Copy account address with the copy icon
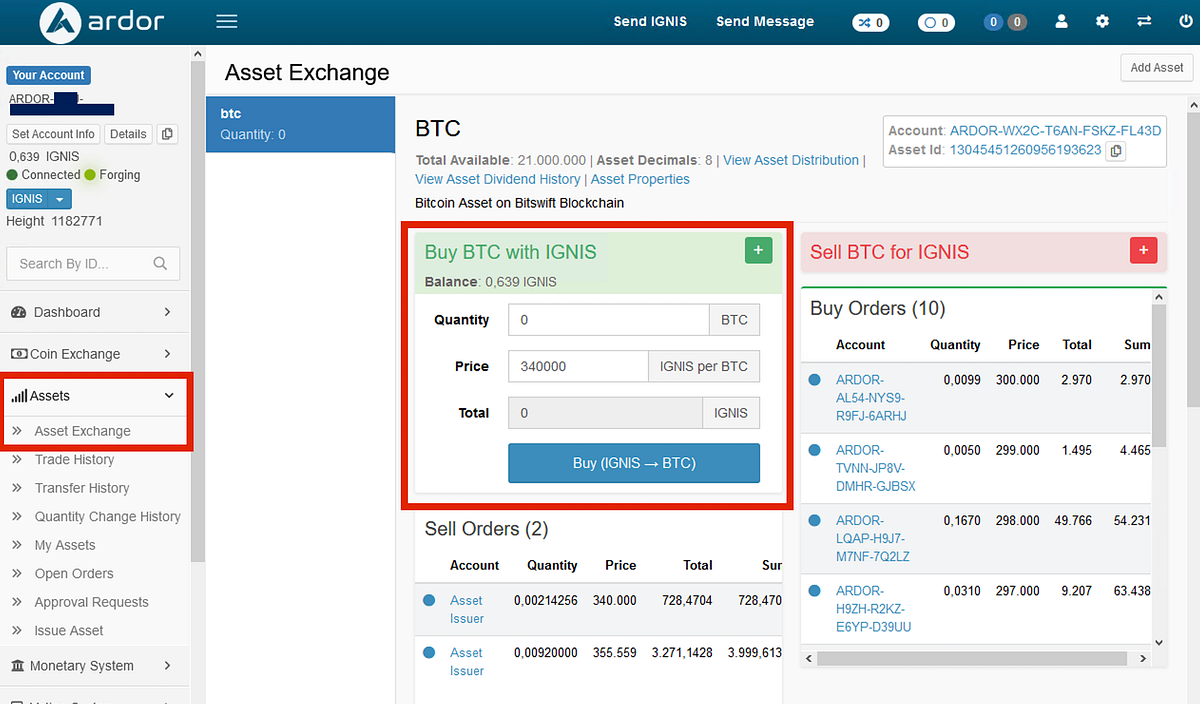 167,134
